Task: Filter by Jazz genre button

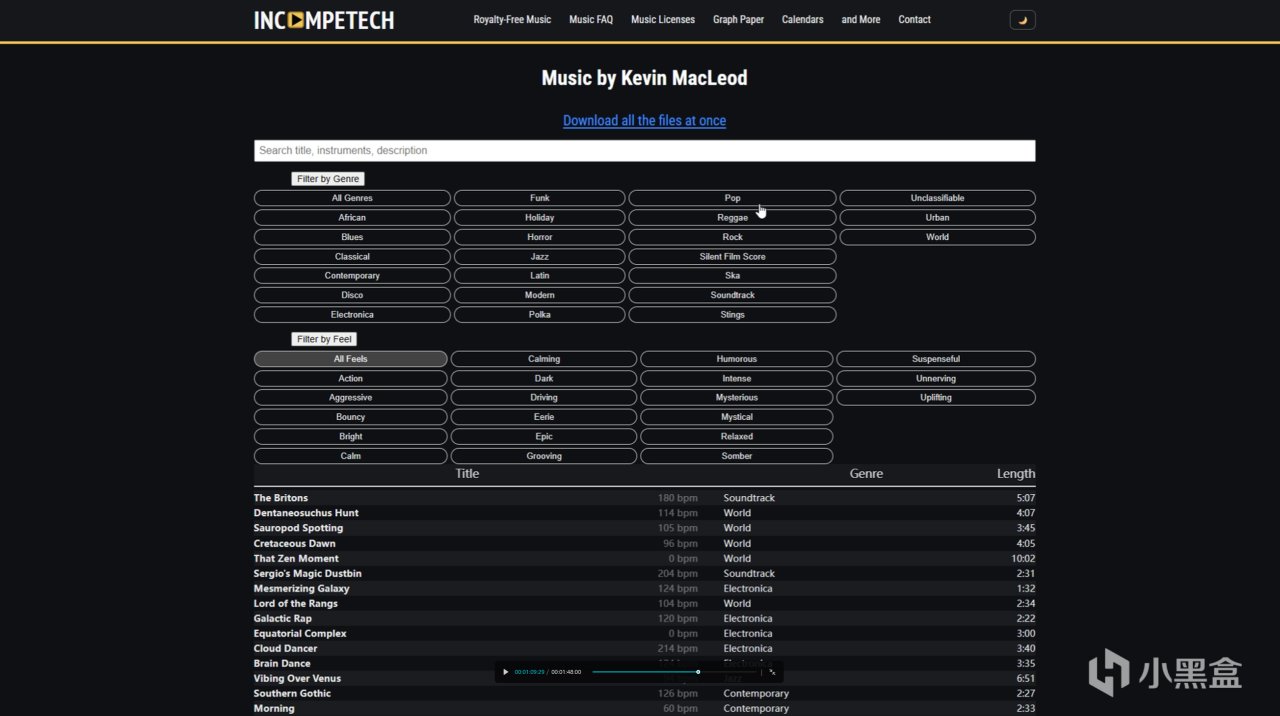Action: 540,257
